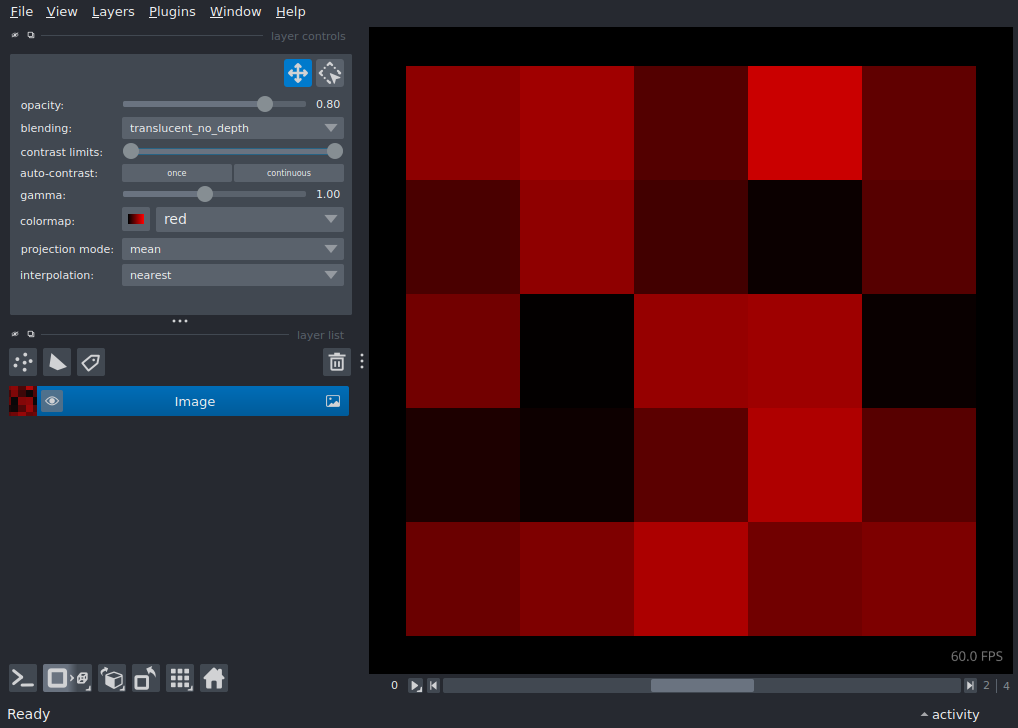Run continuous auto-contrast
The height and width of the screenshot is (728, 1018).
288,172
